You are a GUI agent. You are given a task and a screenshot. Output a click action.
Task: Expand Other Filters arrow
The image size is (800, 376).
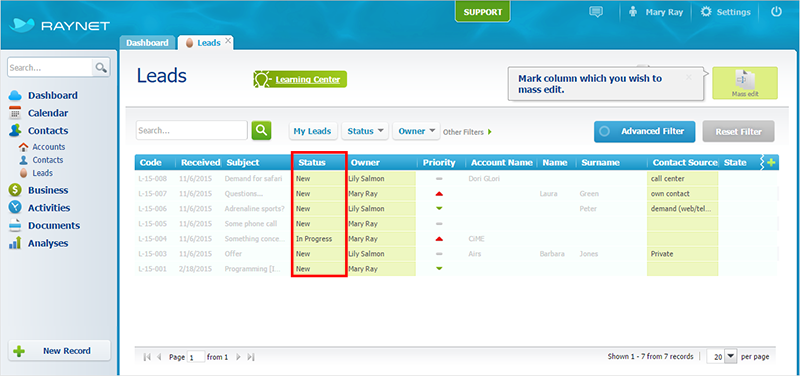490,132
